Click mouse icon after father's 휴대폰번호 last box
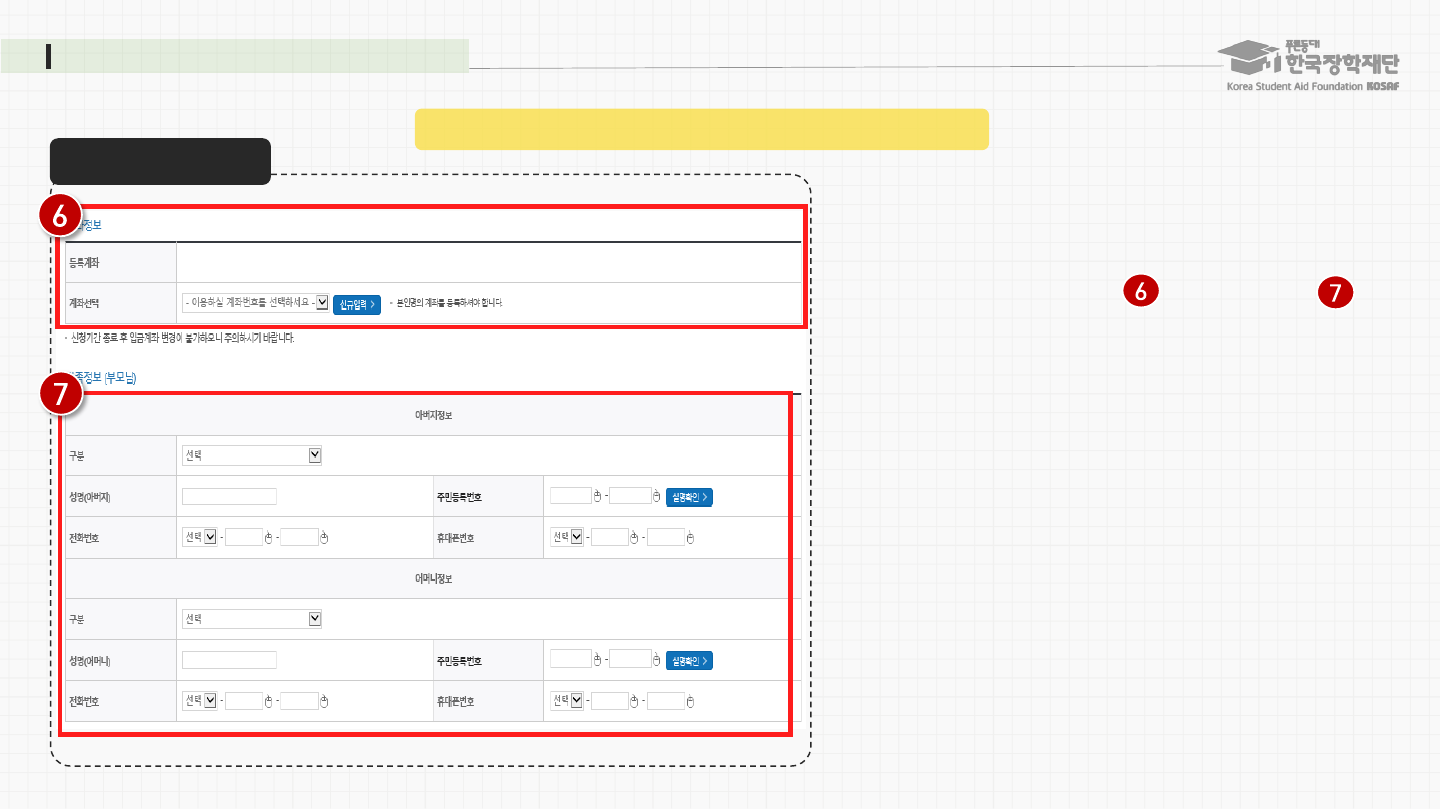 pos(690,538)
